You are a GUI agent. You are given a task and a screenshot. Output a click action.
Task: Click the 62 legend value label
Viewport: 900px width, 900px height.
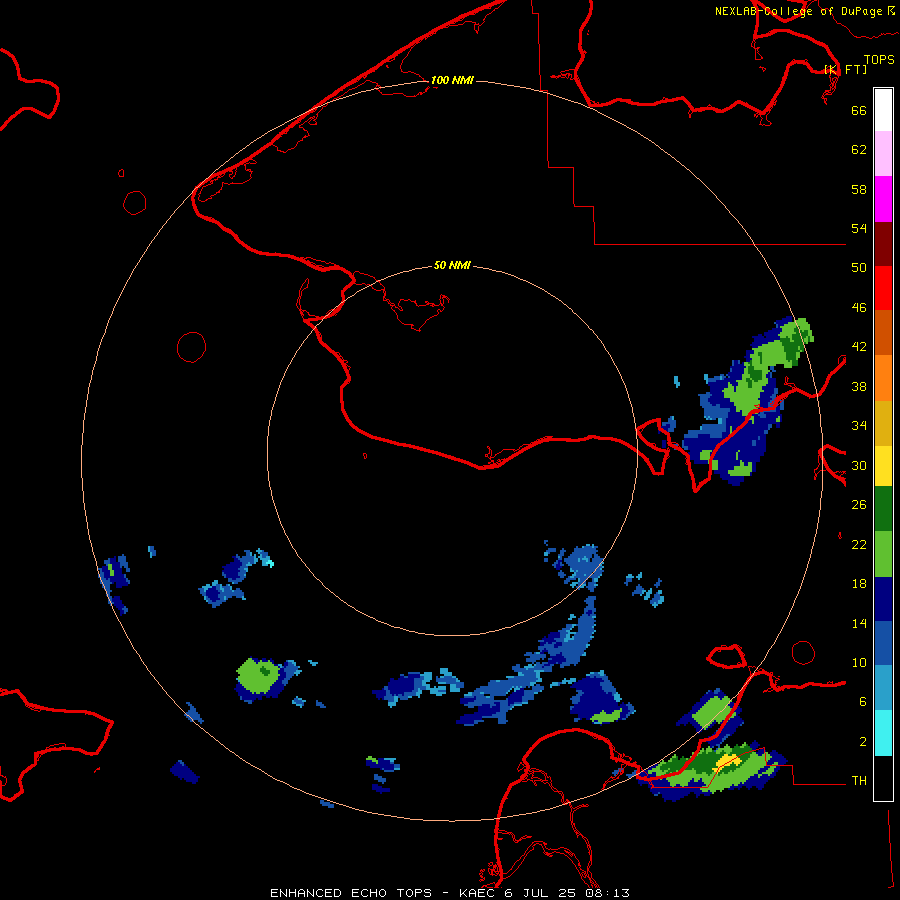pyautogui.click(x=859, y=150)
